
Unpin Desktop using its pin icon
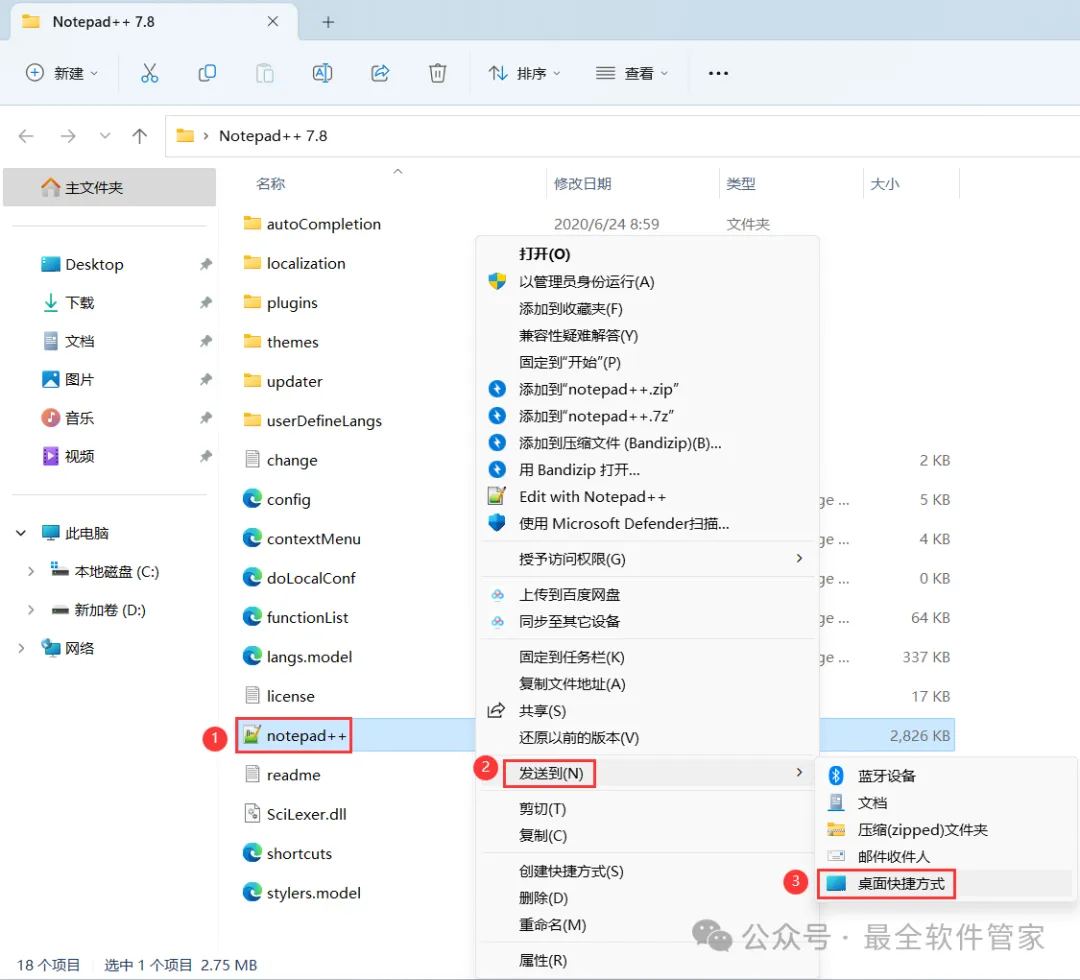click(x=205, y=264)
